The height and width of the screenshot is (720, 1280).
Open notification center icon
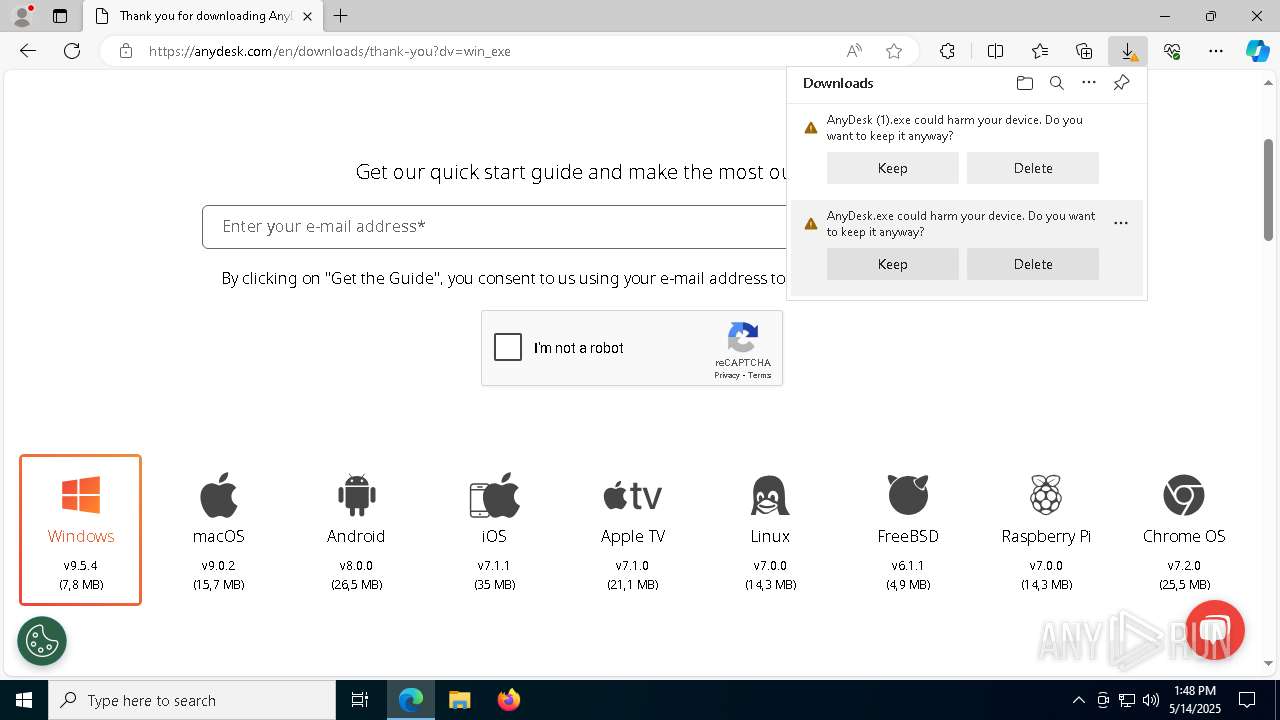pyautogui.click(x=1247, y=700)
